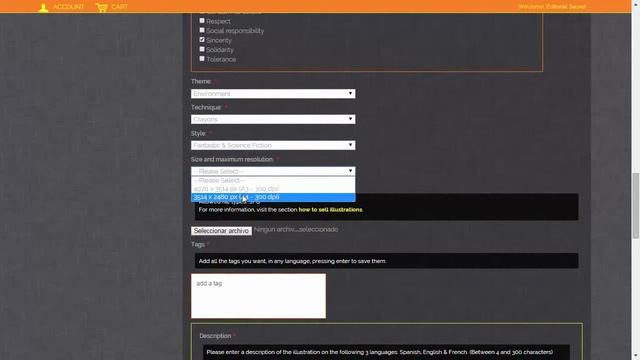Screen dimensions: 640x360
Task: Open the shopping cart icon
Action: (x=102, y=7)
